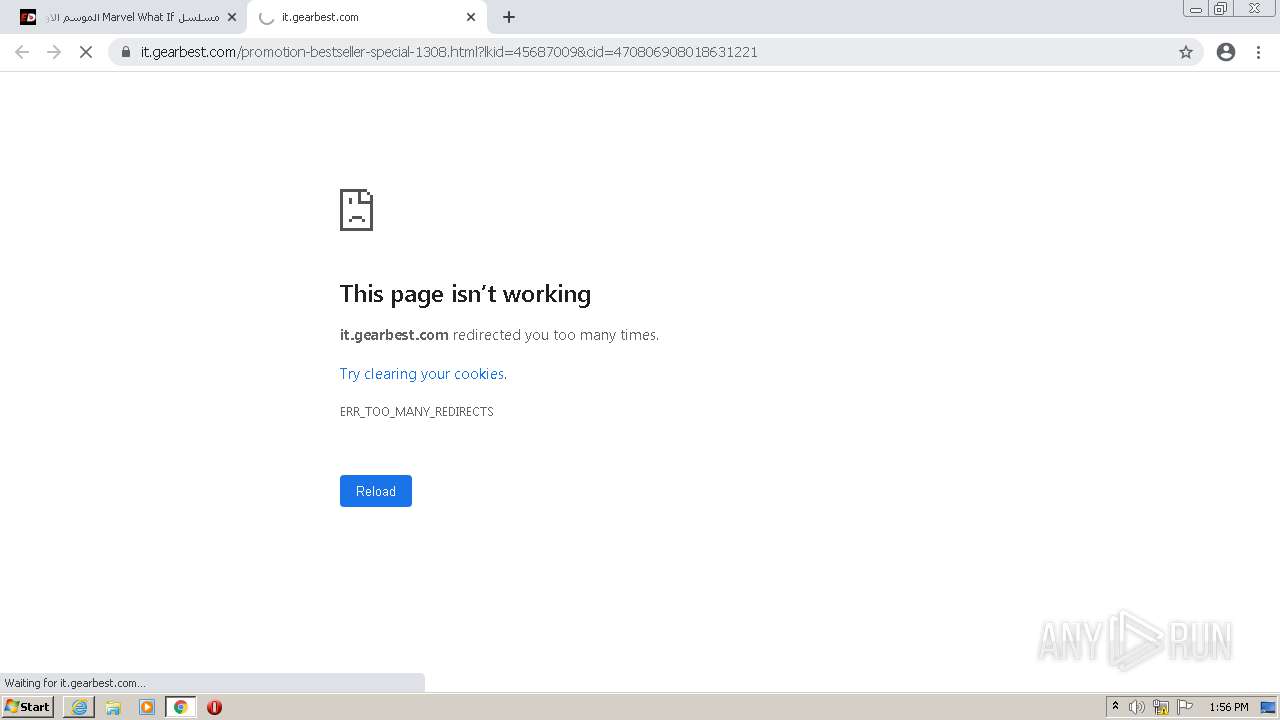Open the Action Center flag icon
1280x720 pixels.
[x=1185, y=707]
